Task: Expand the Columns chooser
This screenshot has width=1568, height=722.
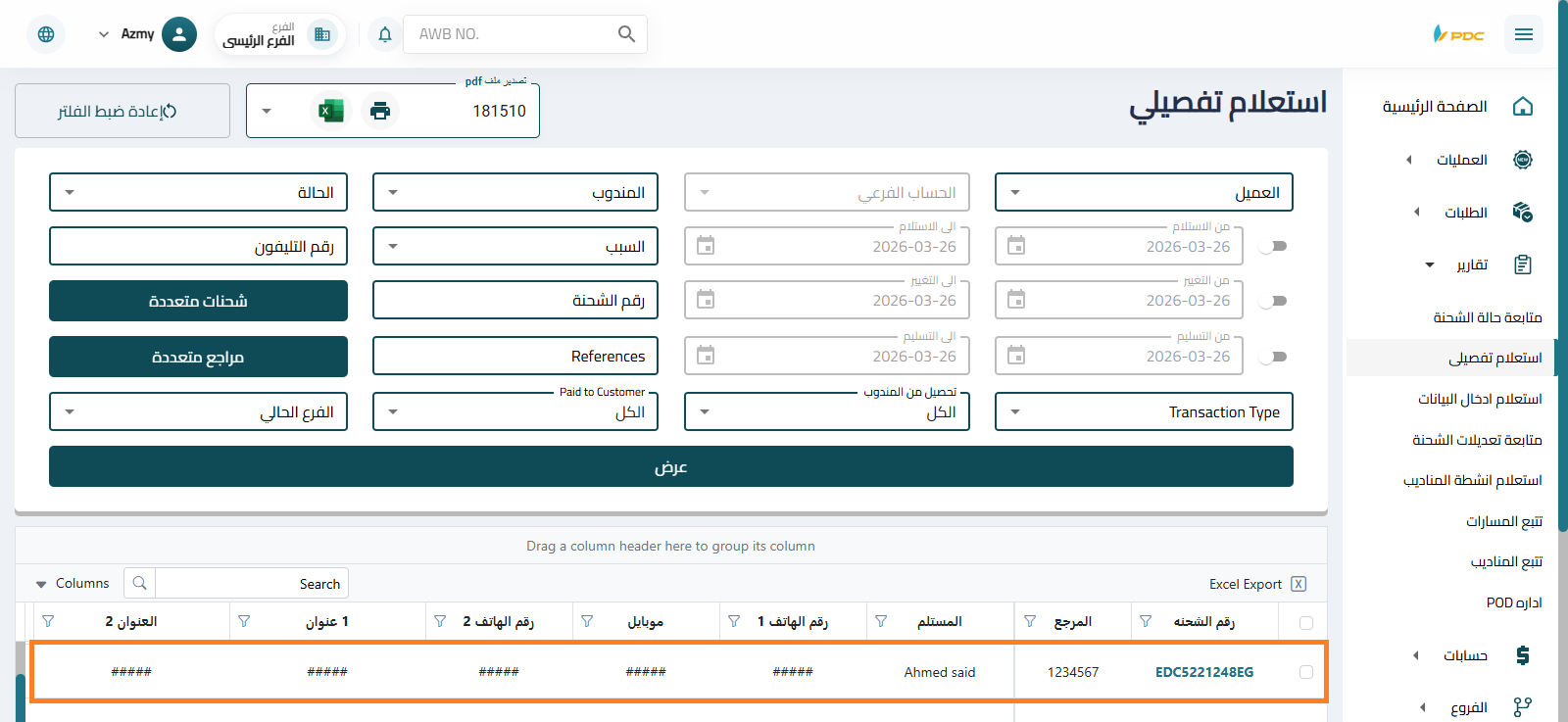Action: 73,583
